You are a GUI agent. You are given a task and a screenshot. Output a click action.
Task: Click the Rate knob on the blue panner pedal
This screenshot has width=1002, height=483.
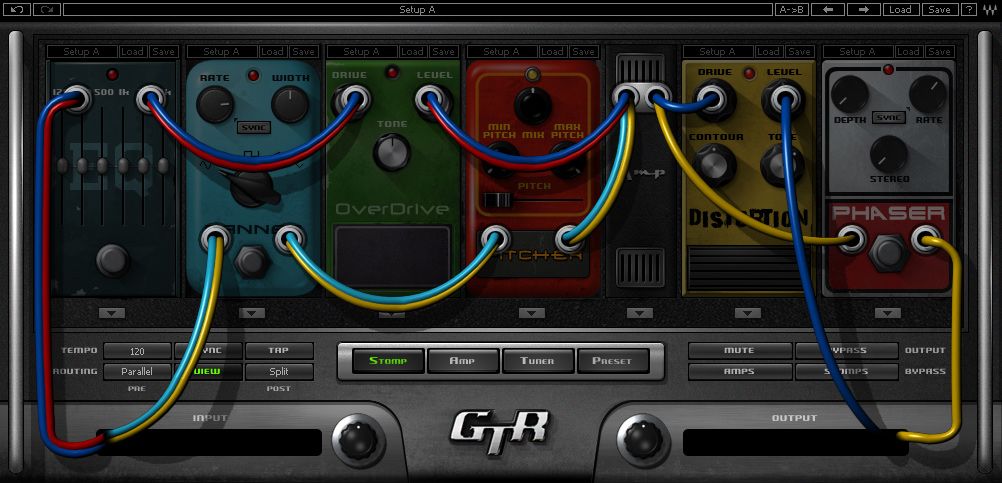pos(215,105)
